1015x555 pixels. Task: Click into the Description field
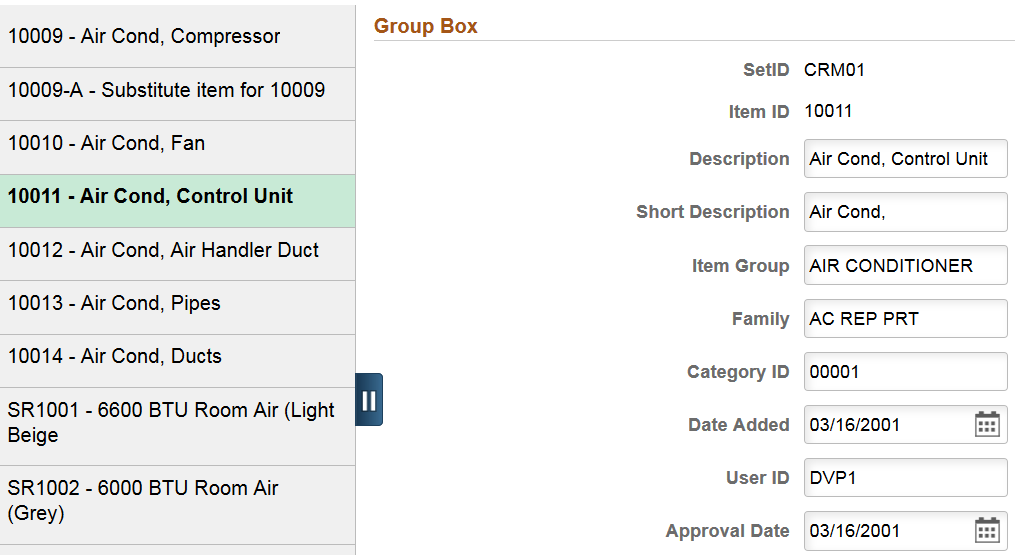click(904, 159)
